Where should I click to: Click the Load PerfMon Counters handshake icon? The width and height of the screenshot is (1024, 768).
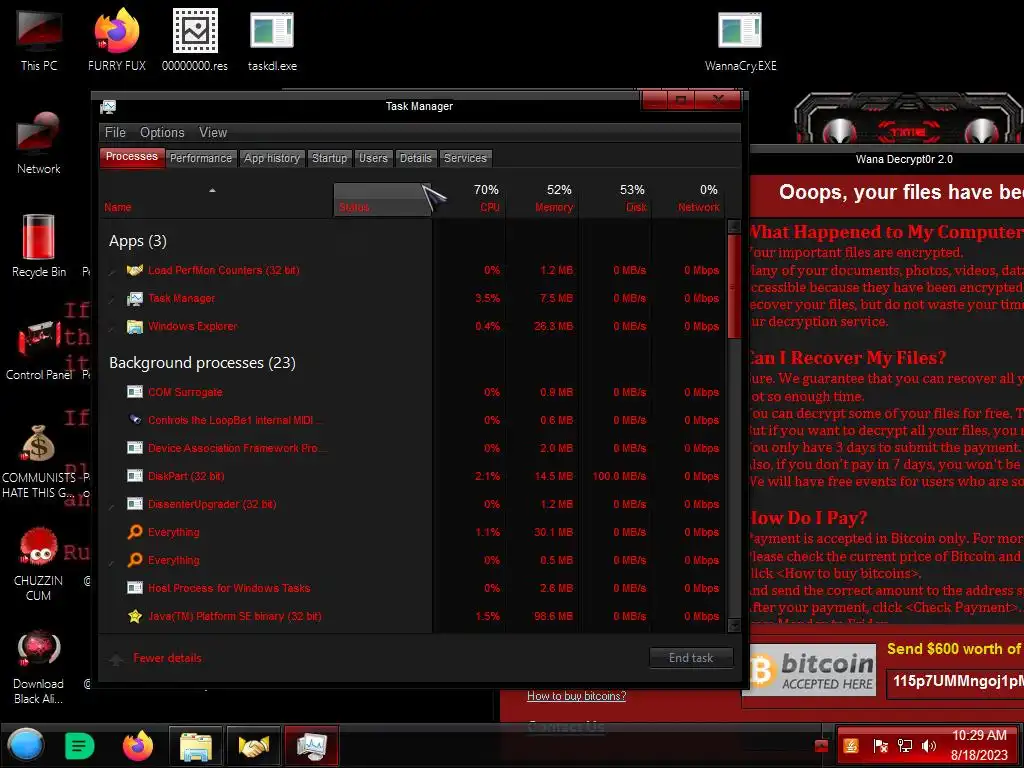click(135, 270)
